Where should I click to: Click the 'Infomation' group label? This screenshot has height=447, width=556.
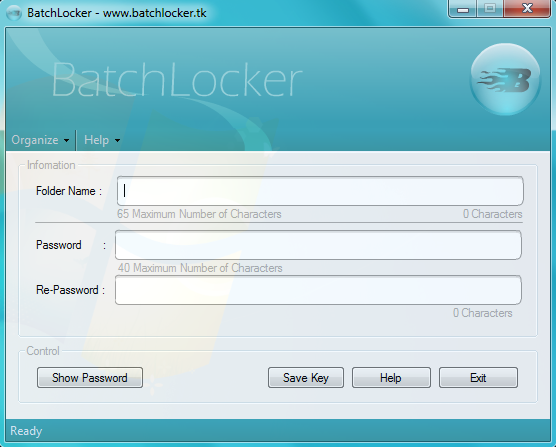pyautogui.click(x=51, y=165)
